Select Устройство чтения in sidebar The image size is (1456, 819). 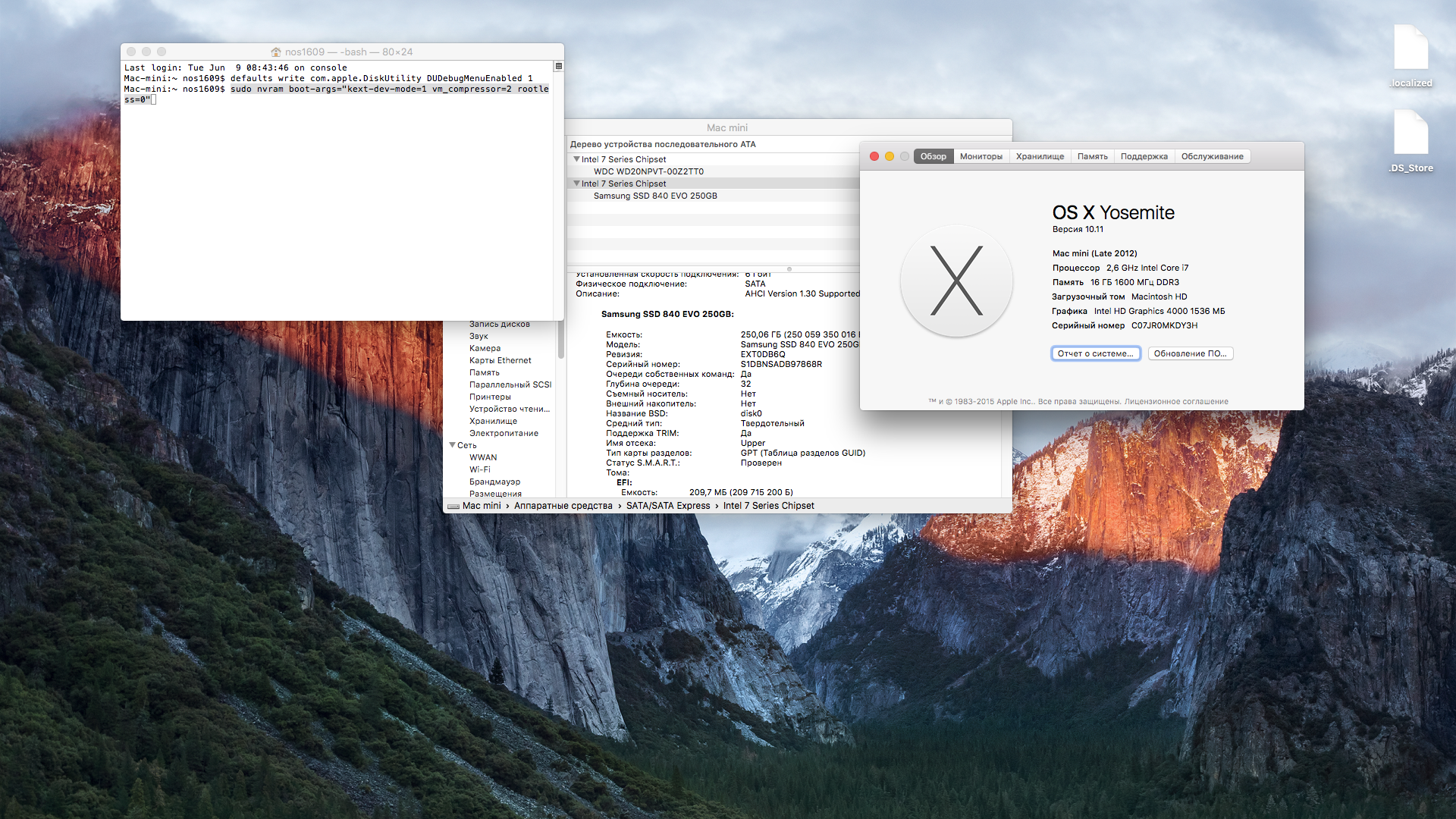(510, 409)
